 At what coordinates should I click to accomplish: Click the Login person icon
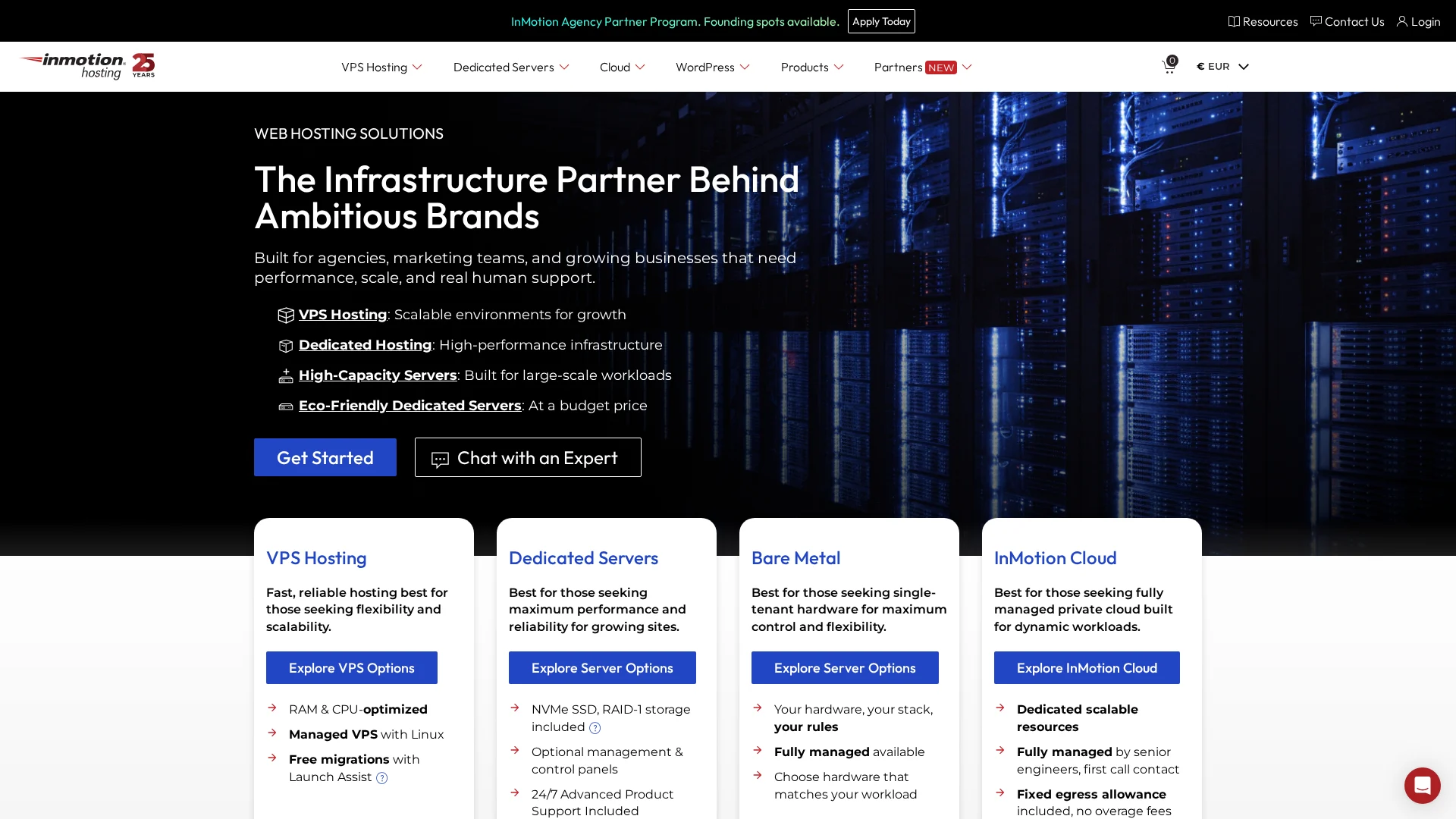pyautogui.click(x=1402, y=21)
